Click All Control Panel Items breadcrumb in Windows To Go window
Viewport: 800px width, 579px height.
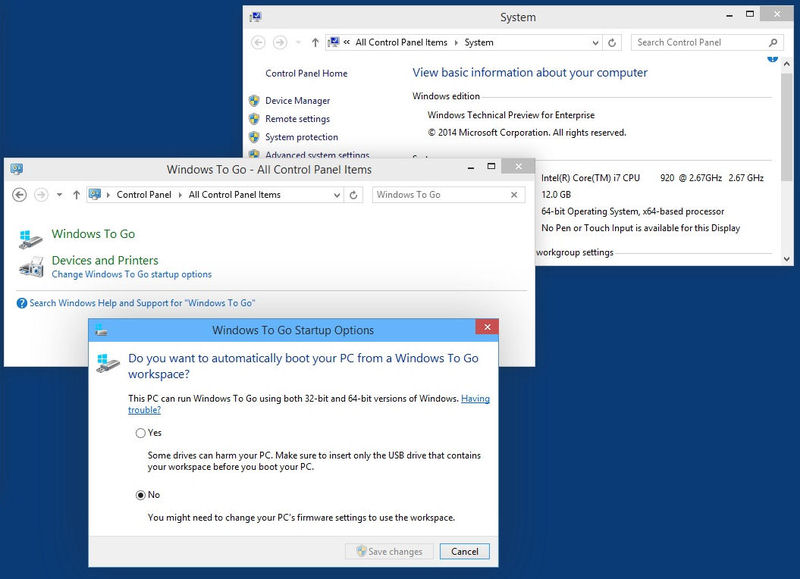pos(235,195)
